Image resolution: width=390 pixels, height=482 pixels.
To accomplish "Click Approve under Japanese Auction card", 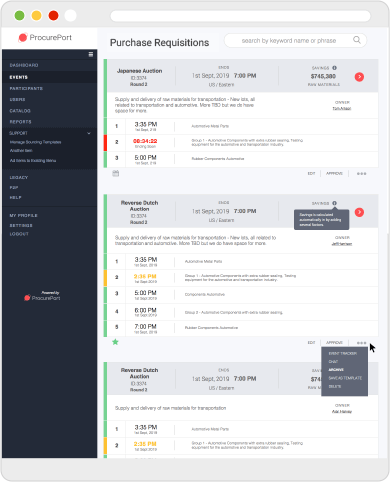I will [x=334, y=174].
